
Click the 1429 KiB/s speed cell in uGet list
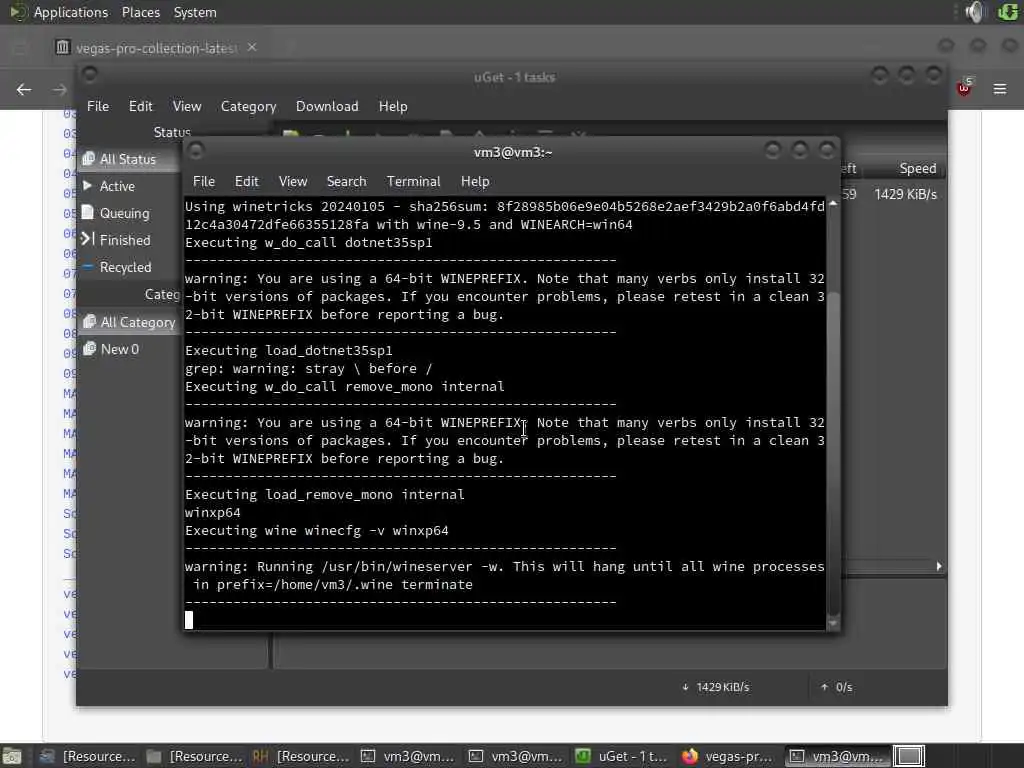tap(906, 195)
